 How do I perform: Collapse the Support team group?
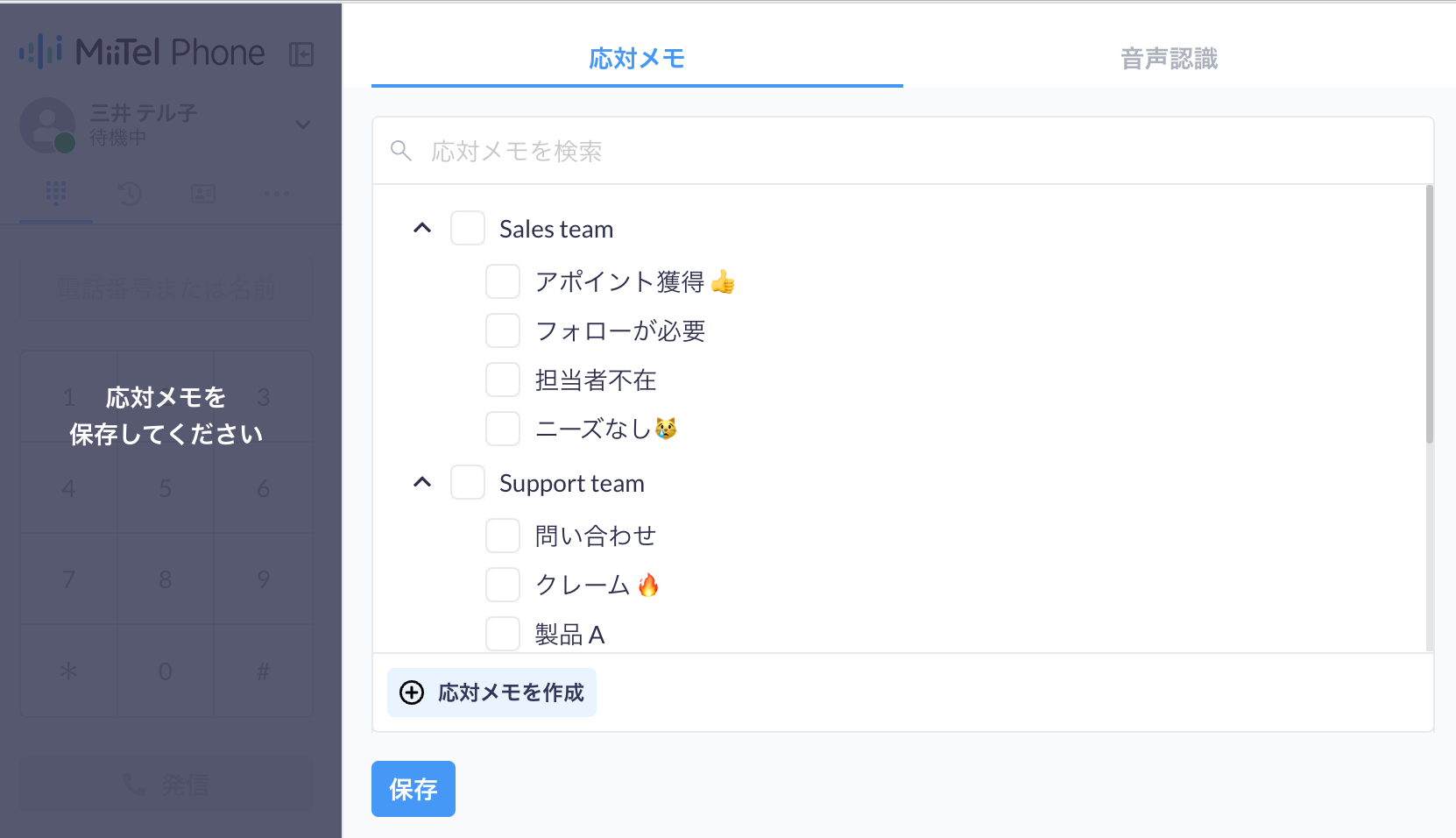click(x=422, y=482)
